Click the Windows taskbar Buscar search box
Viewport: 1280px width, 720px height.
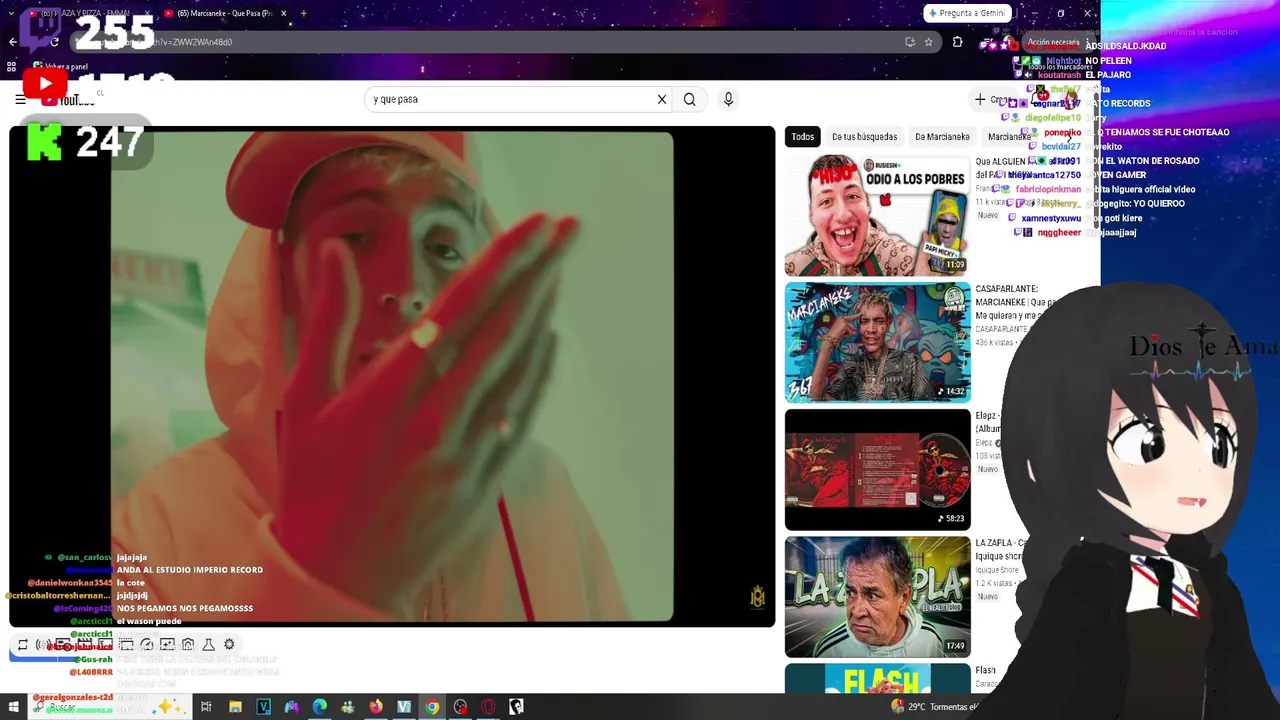coord(110,707)
